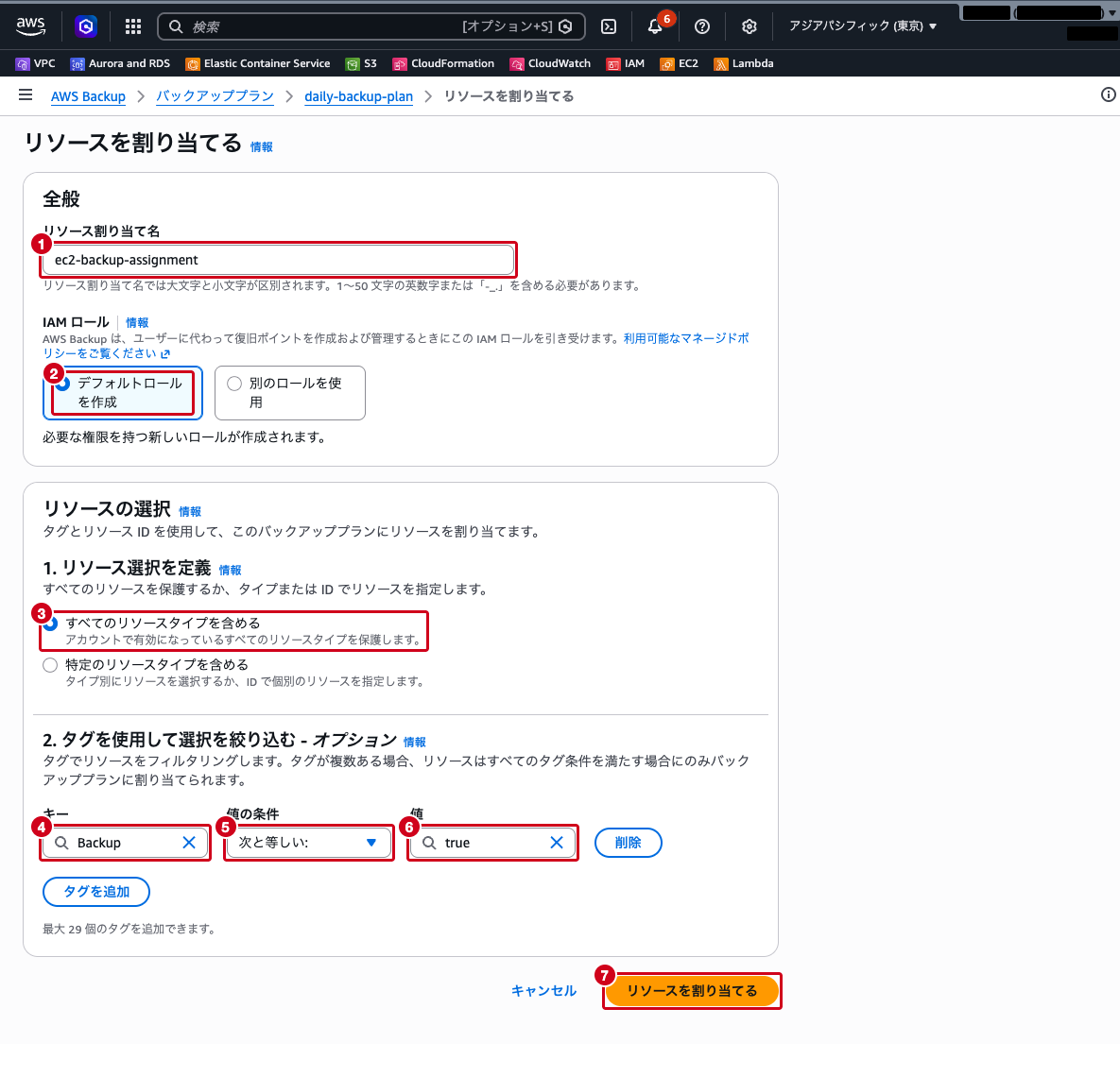Select デフォルトロールを作成 radio option
The width and height of the screenshot is (1120, 1077).
(x=123, y=393)
